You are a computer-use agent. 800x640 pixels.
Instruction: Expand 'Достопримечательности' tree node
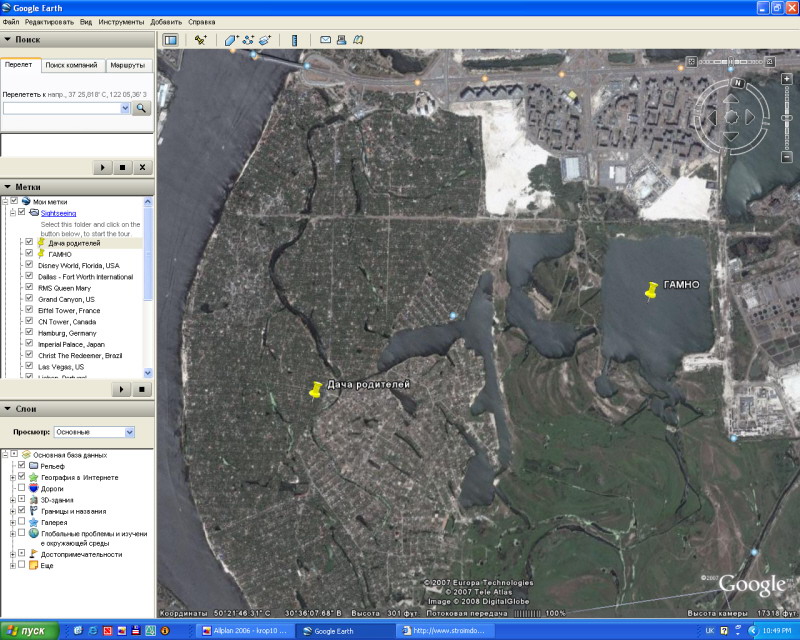coord(13,554)
